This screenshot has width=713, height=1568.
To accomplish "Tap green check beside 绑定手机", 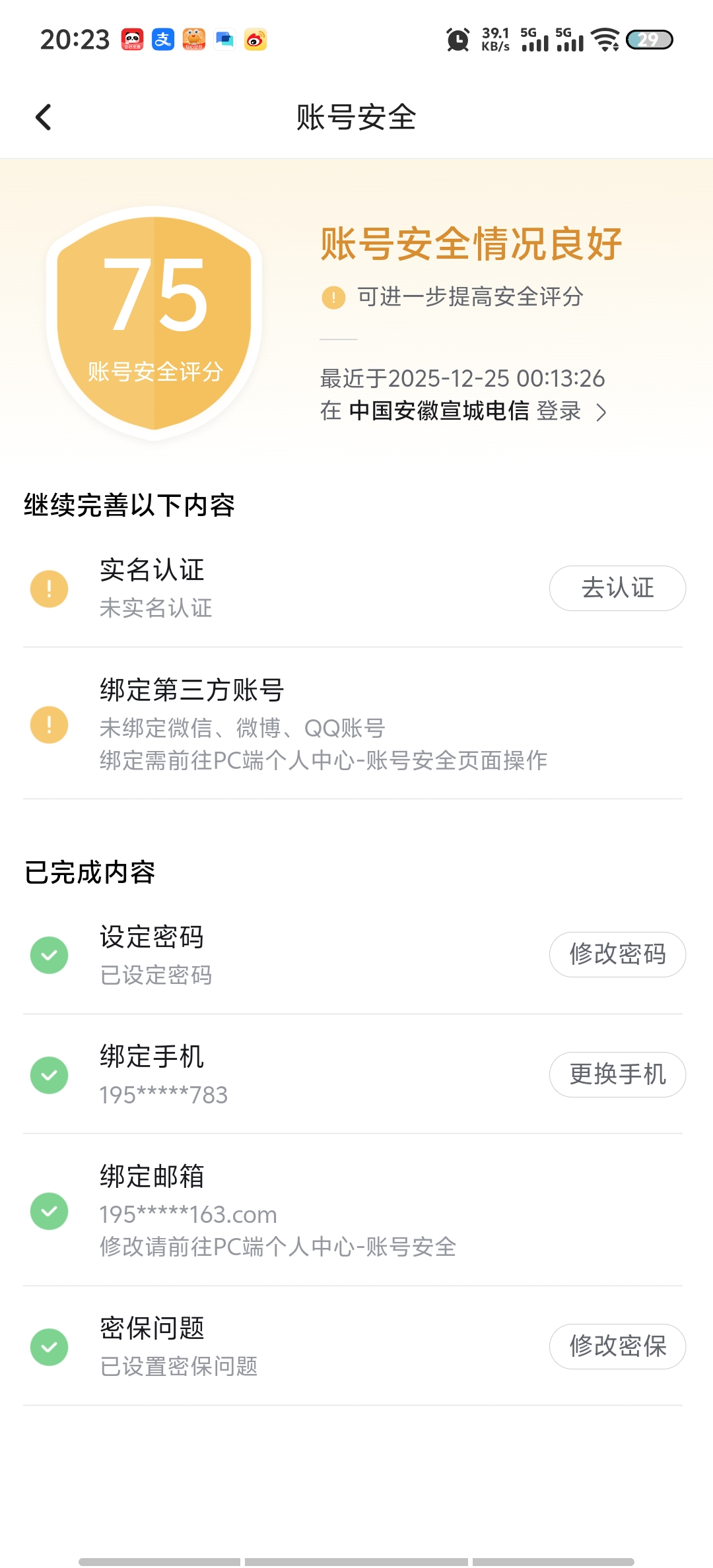I will (50, 1075).
